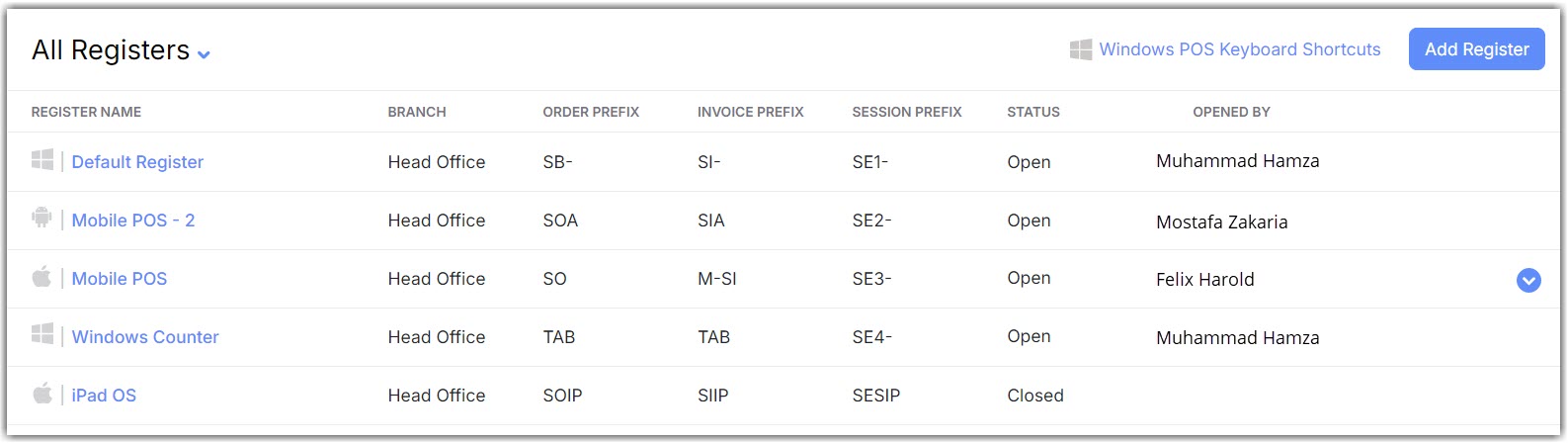Open Windows POS Keyboard Shortcuts link
The width and height of the screenshot is (1568, 443).
pyautogui.click(x=1239, y=49)
